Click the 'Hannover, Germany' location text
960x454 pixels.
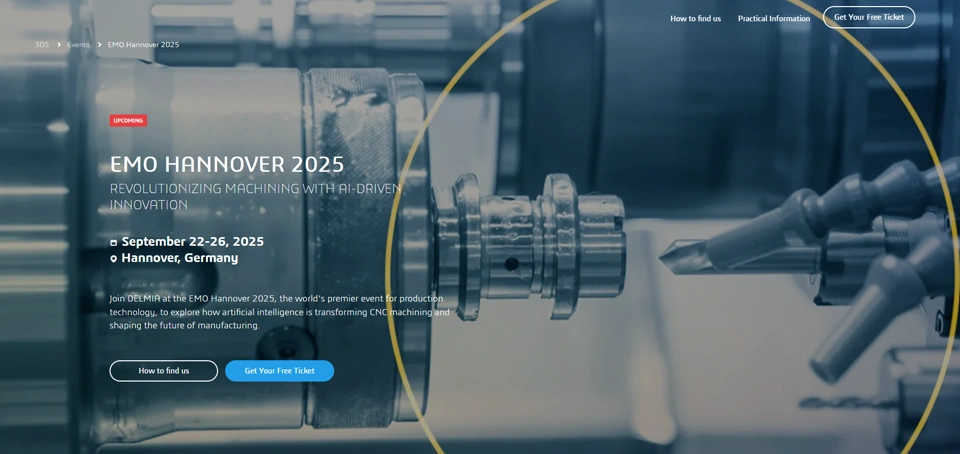coord(180,258)
